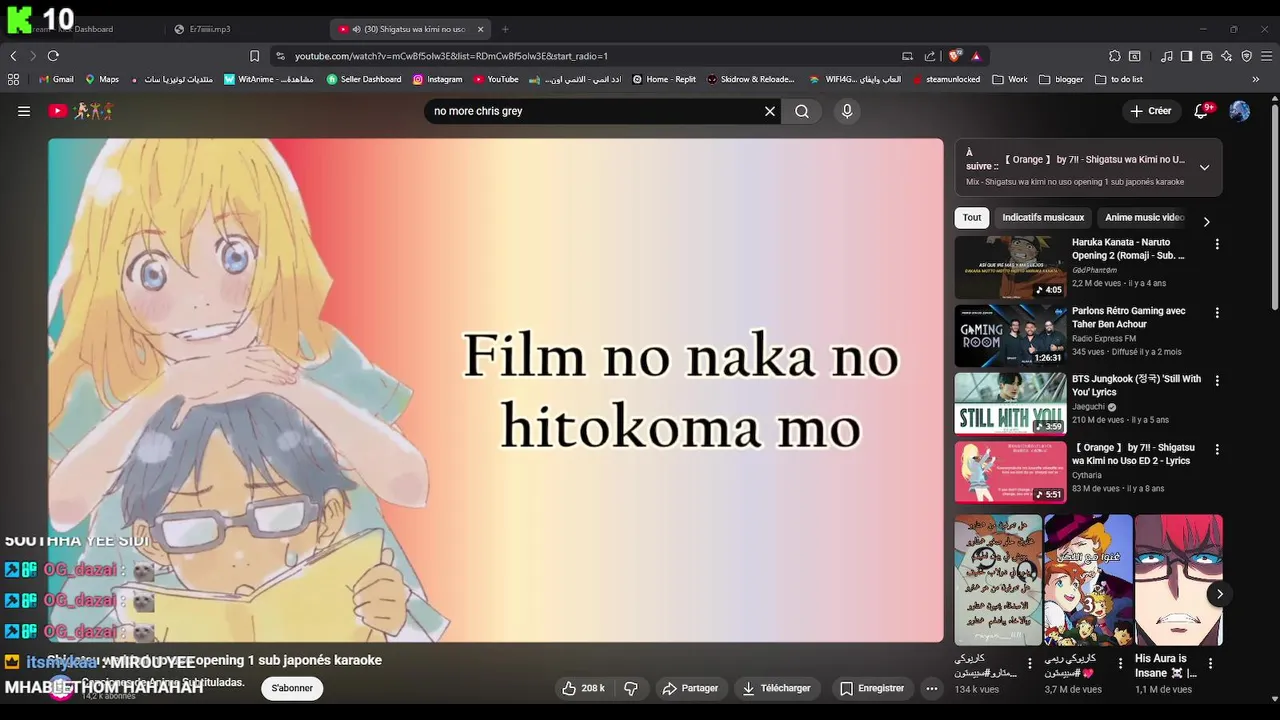Click the magnifier search button
Screen dimensions: 1280x720
click(x=802, y=111)
